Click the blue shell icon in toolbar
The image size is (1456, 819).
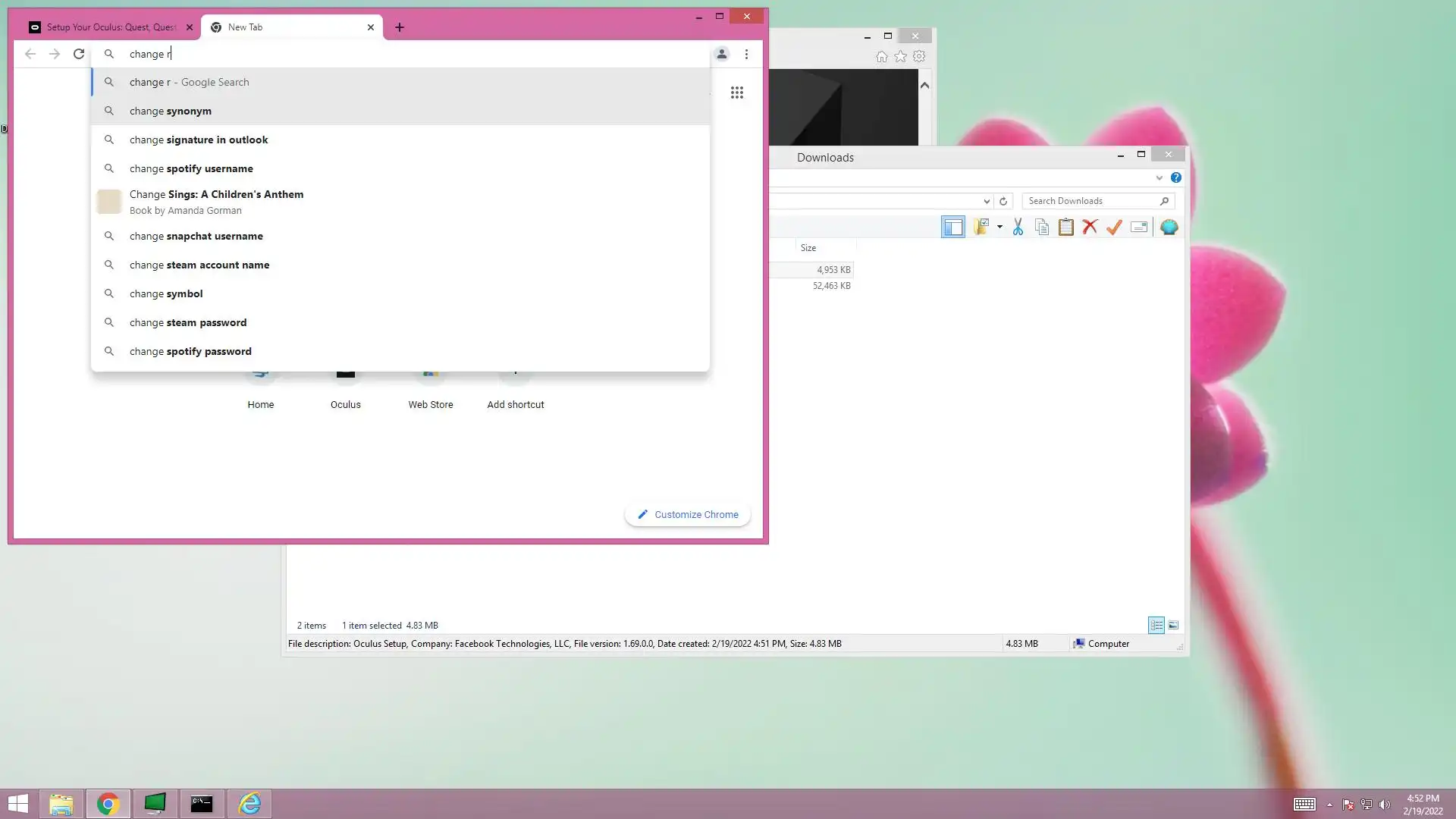tap(1169, 227)
